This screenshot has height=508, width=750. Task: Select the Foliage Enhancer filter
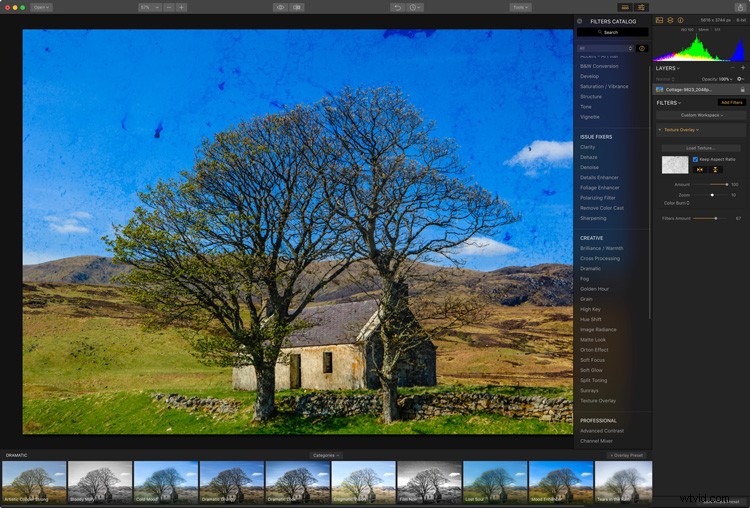click(x=599, y=188)
